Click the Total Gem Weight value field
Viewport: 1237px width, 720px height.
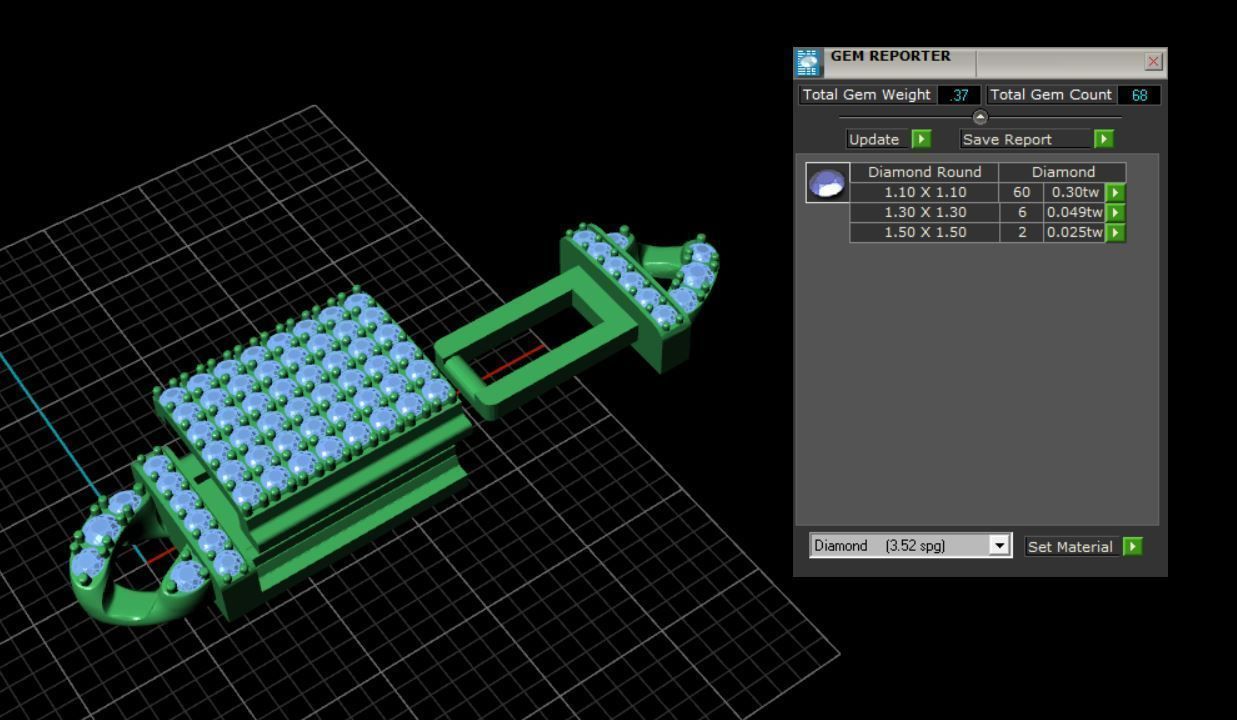pyautogui.click(x=959, y=95)
